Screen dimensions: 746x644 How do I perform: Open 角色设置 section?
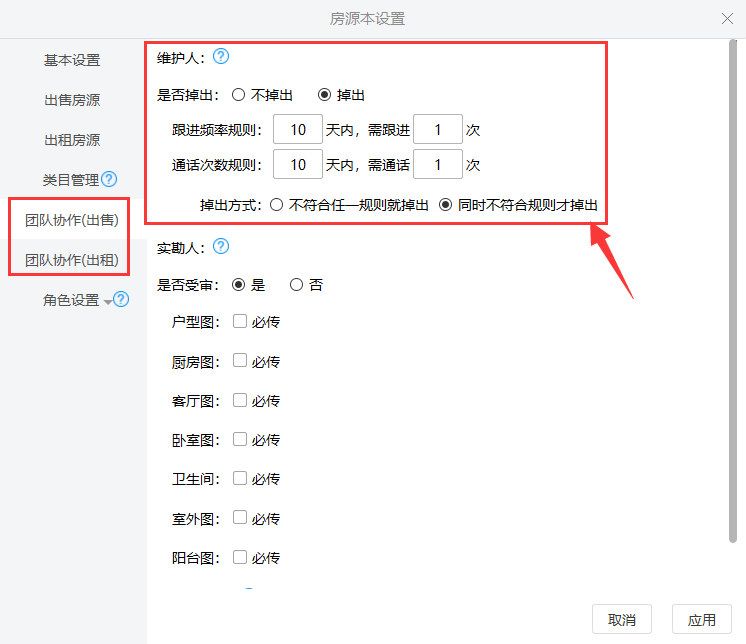[71, 300]
